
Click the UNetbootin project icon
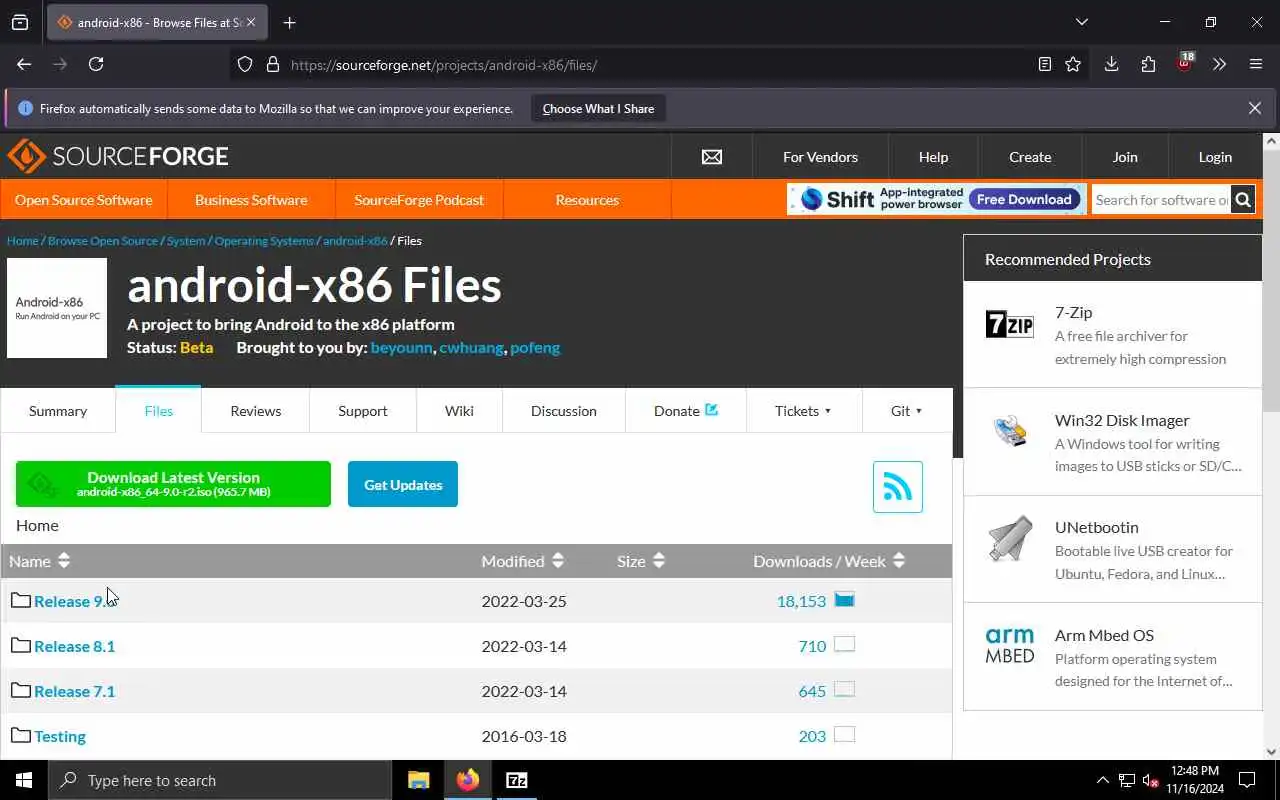[x=1010, y=538]
